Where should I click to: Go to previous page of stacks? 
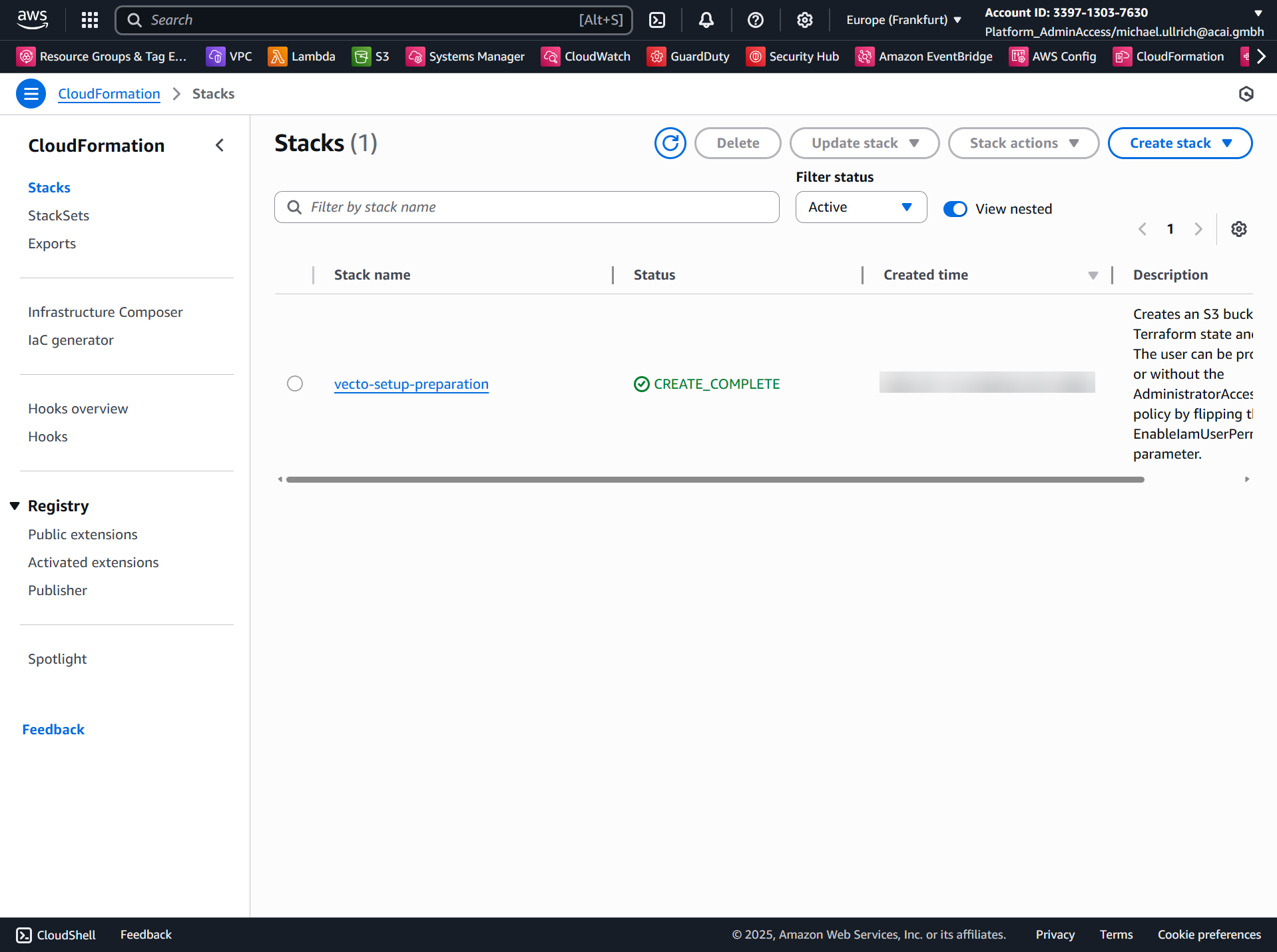click(1143, 229)
